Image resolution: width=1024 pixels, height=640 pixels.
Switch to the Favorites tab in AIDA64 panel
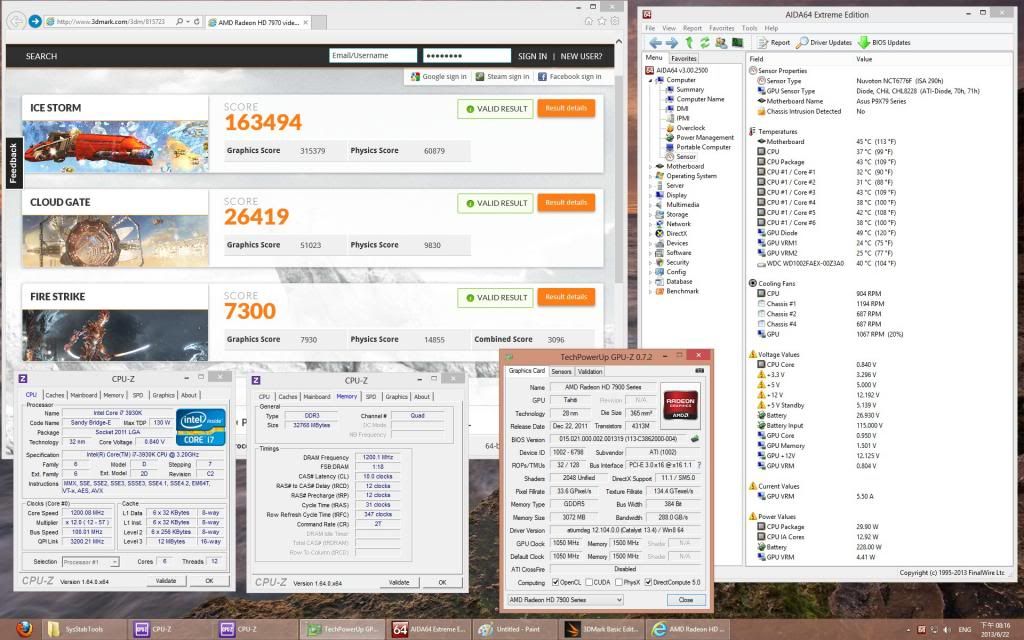pos(684,59)
